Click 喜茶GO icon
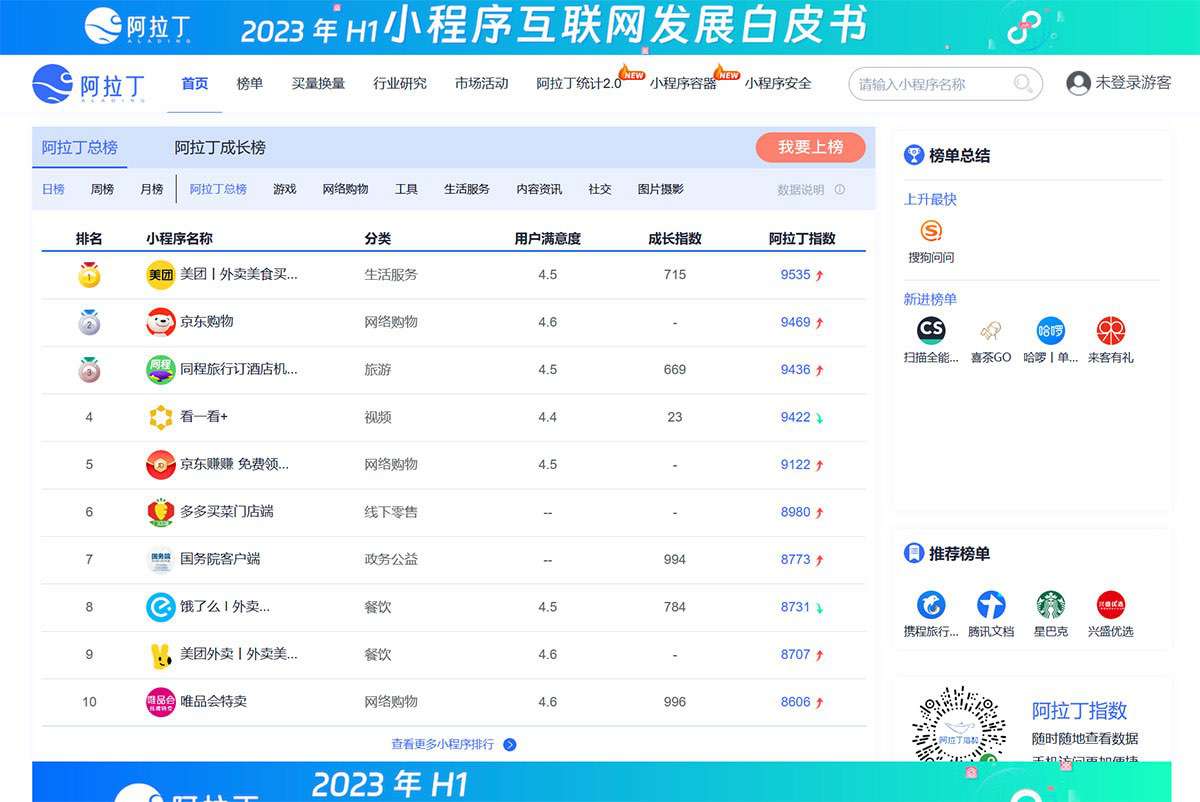This screenshot has height=802, width=1200. coord(991,331)
